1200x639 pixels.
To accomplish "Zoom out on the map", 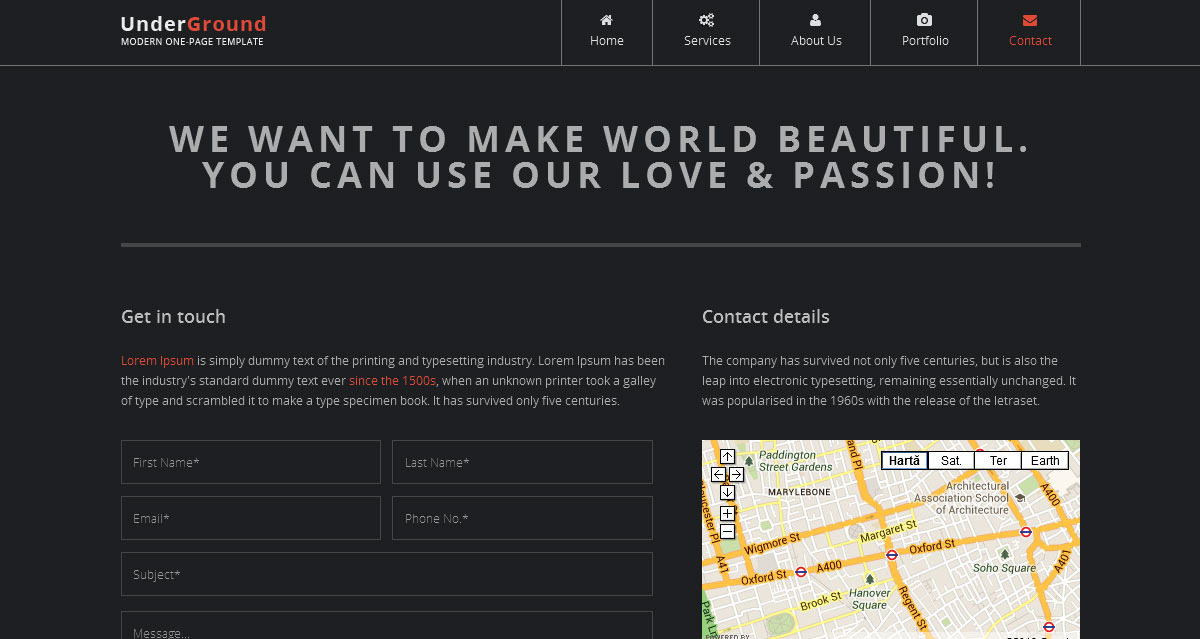I will [x=727, y=531].
